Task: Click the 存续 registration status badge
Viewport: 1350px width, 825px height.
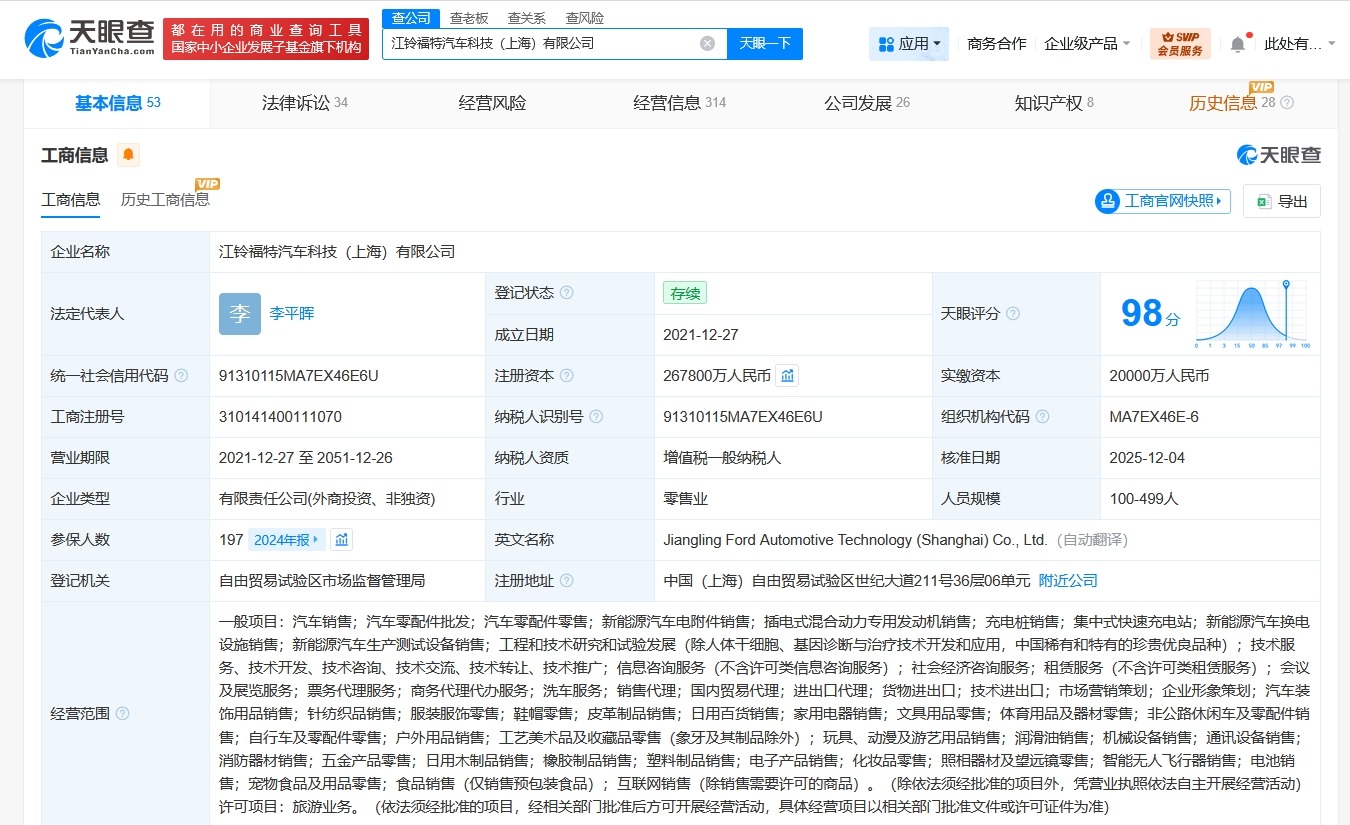Action: pos(684,293)
